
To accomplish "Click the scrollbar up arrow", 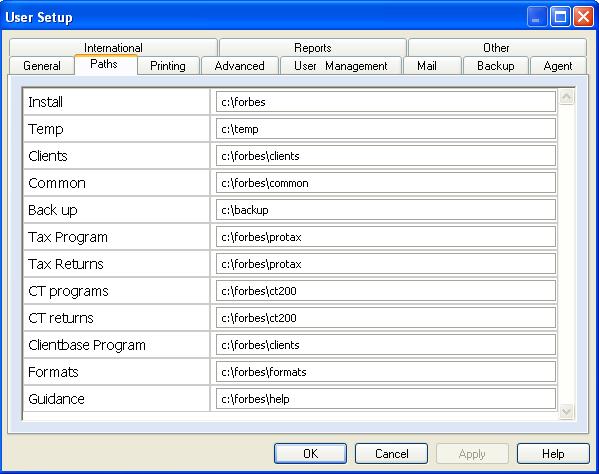I will click(x=566, y=97).
